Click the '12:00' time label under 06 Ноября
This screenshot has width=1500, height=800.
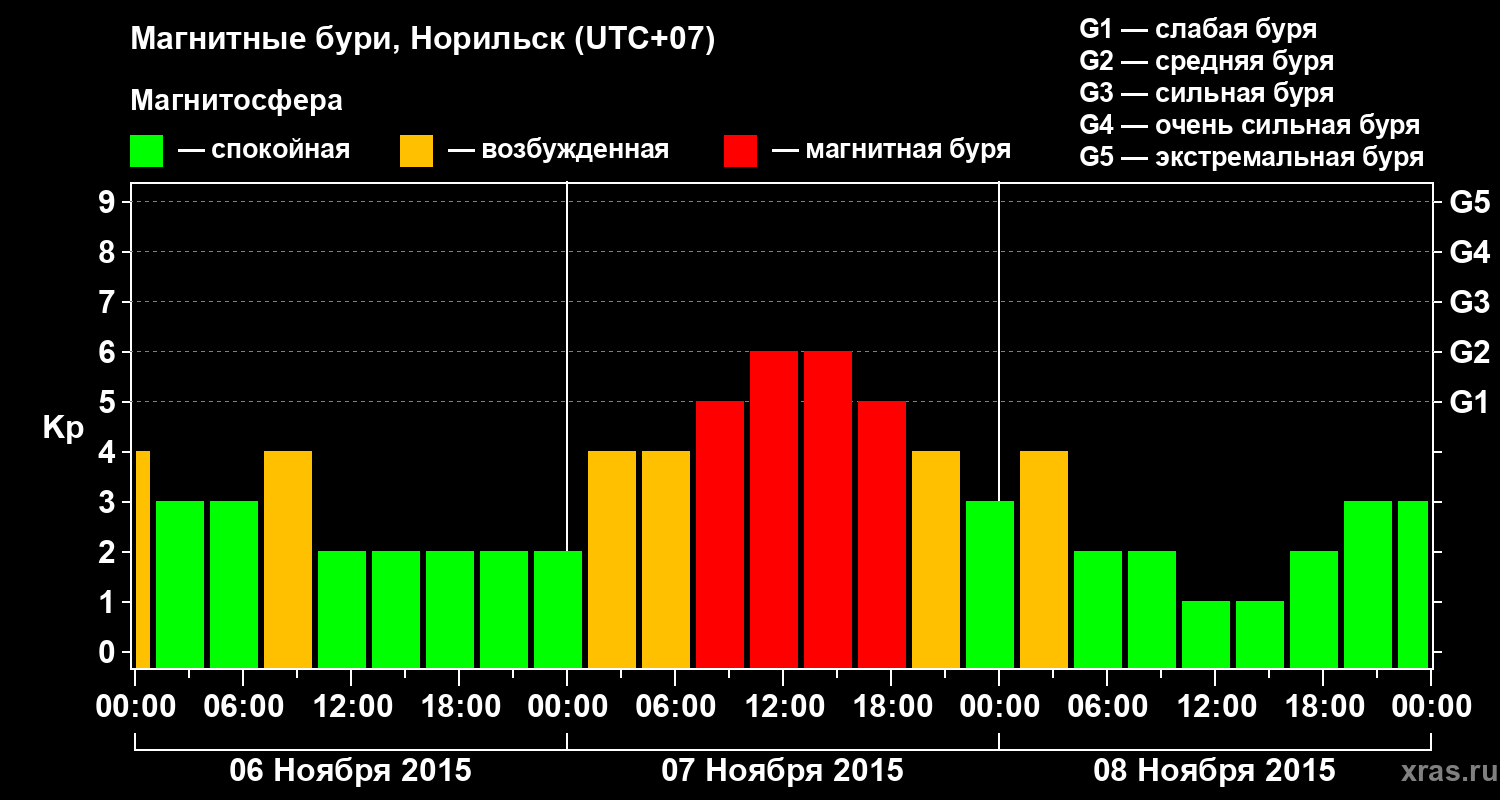(351, 707)
